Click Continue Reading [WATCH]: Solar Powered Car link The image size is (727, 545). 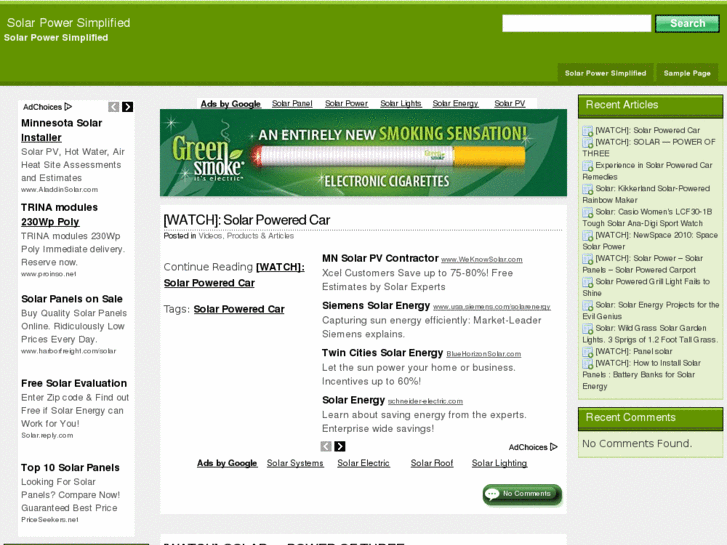pos(234,275)
